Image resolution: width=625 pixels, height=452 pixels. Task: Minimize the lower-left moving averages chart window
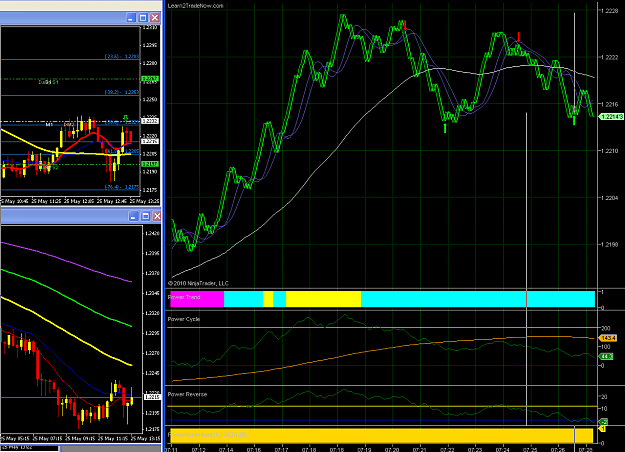[133, 216]
